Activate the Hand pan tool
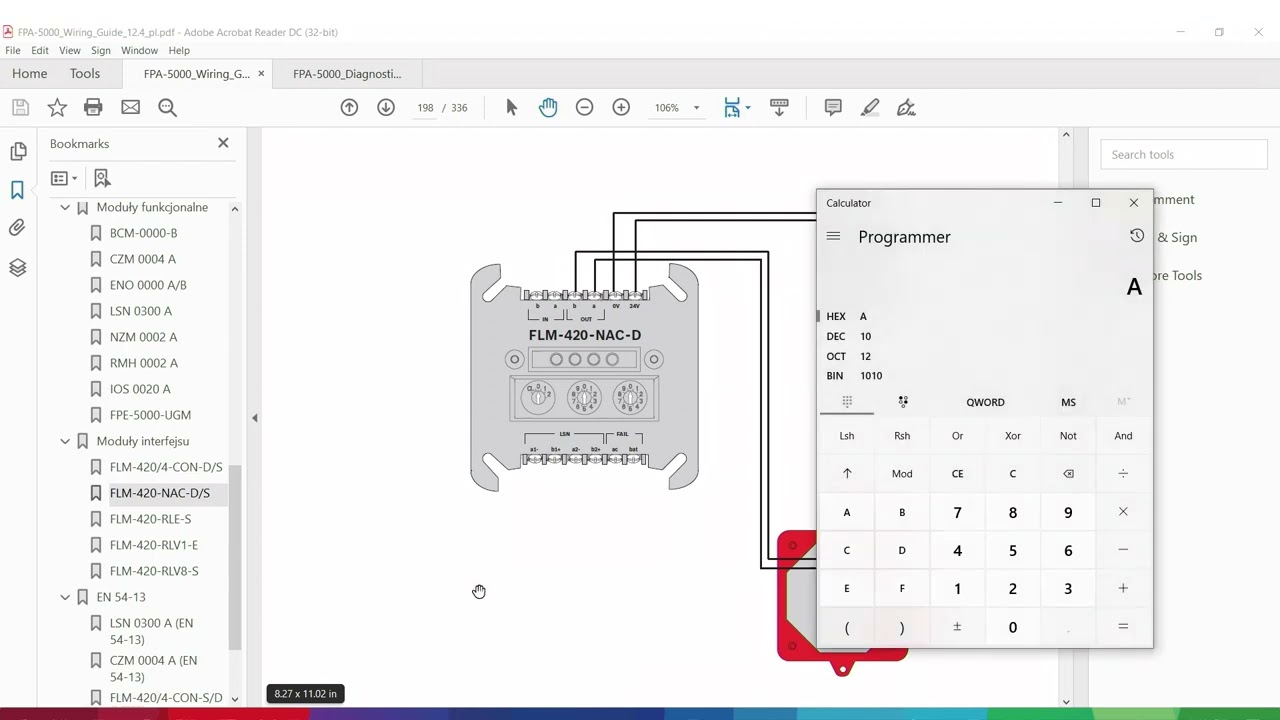1280x720 pixels. [548, 108]
